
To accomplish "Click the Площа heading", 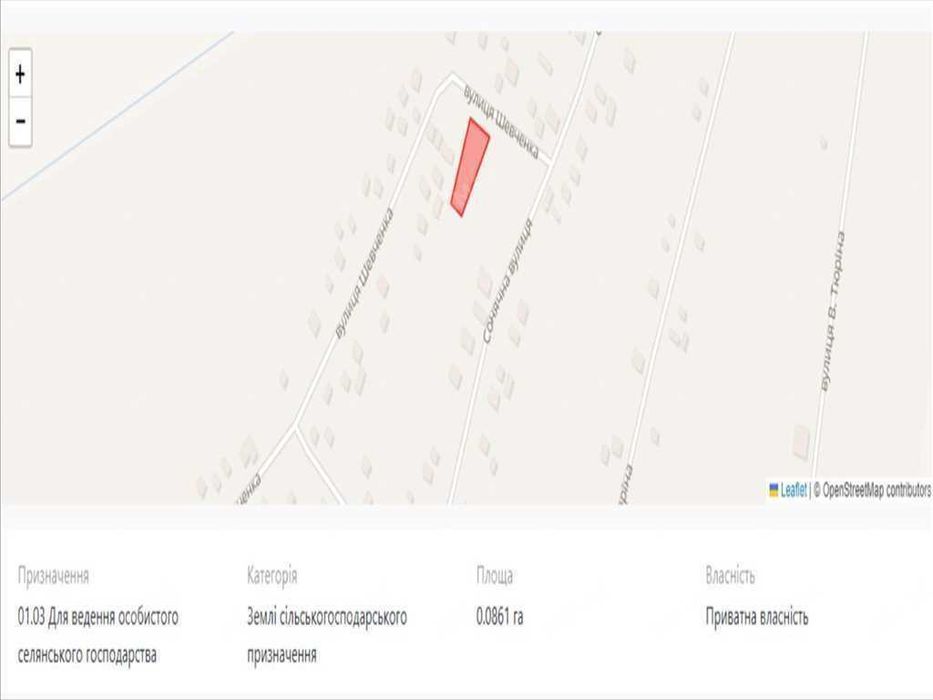I will click(x=494, y=576).
